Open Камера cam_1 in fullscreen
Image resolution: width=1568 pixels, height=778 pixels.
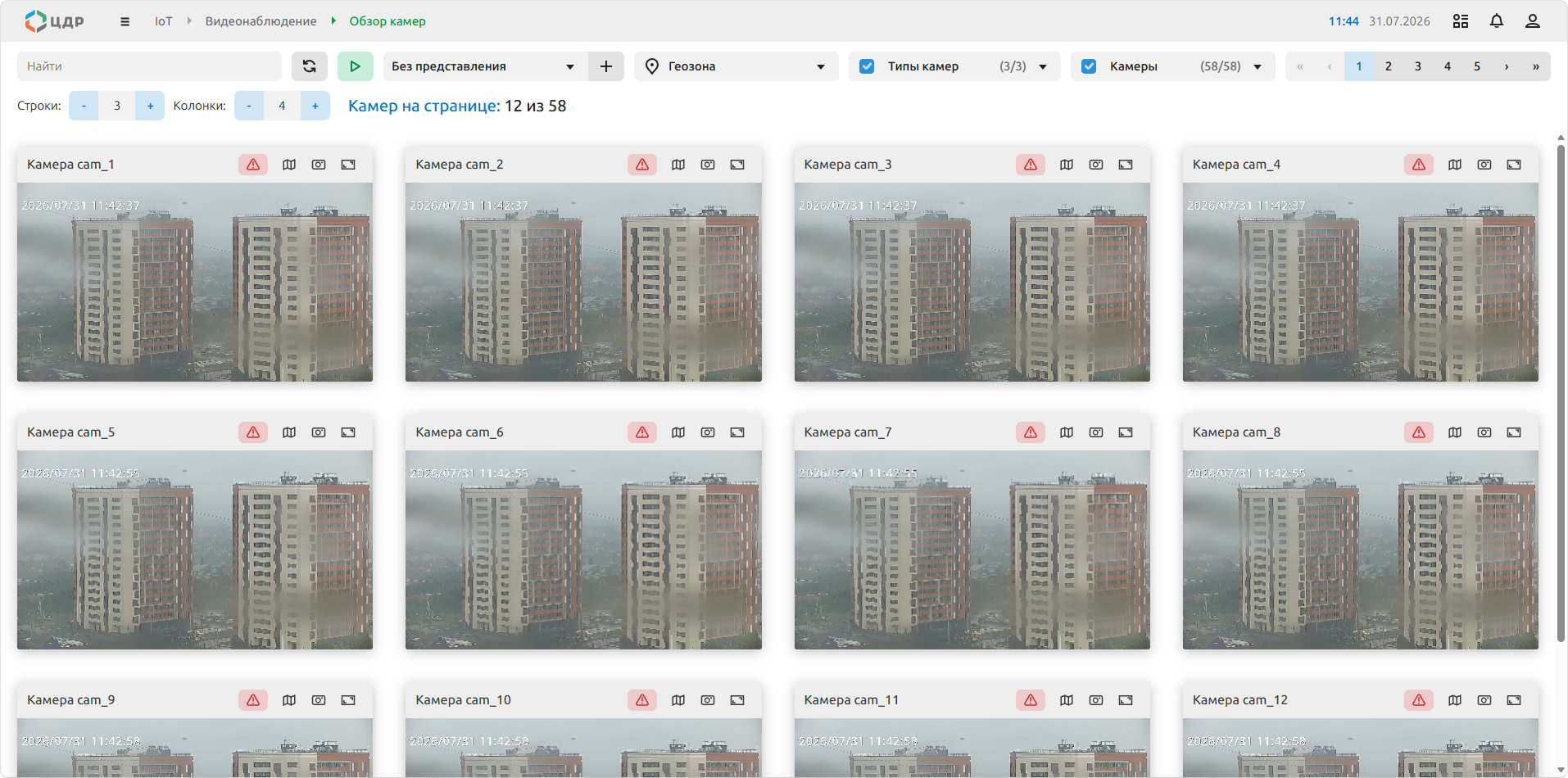348,165
